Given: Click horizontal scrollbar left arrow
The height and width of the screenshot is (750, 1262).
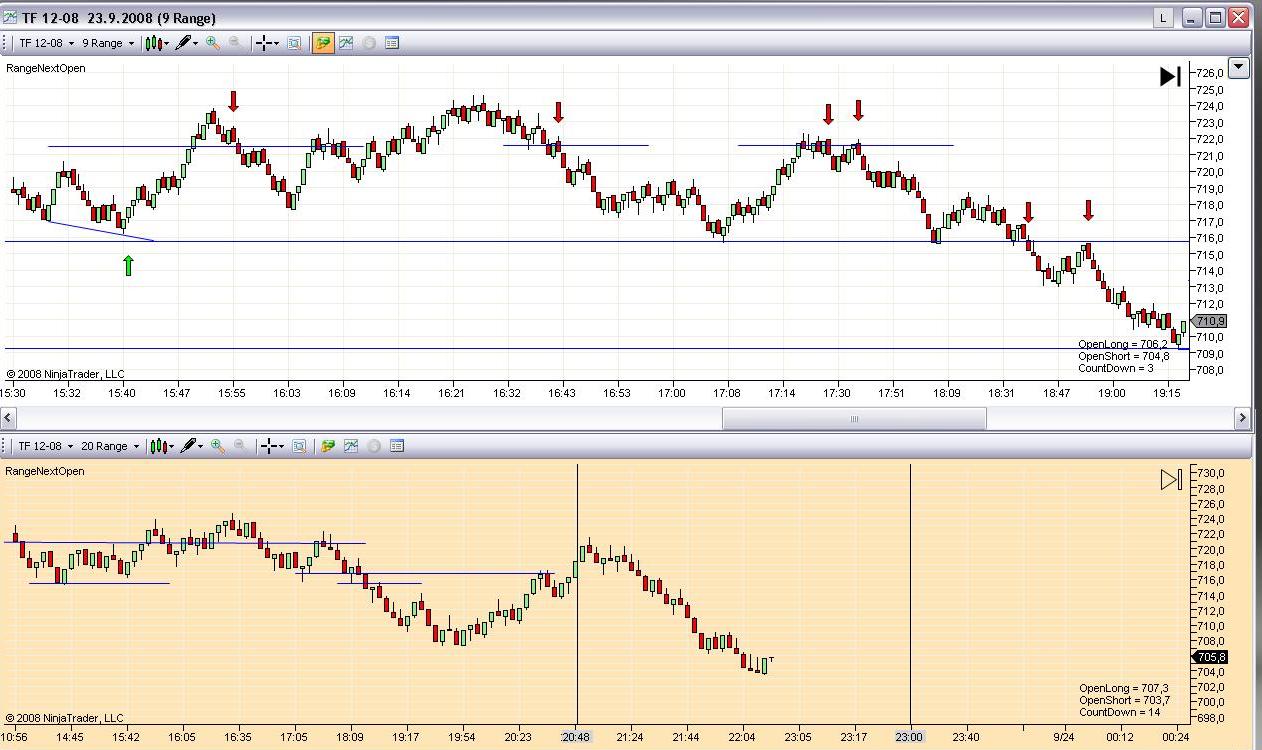Looking at the screenshot, I should coord(9,419).
